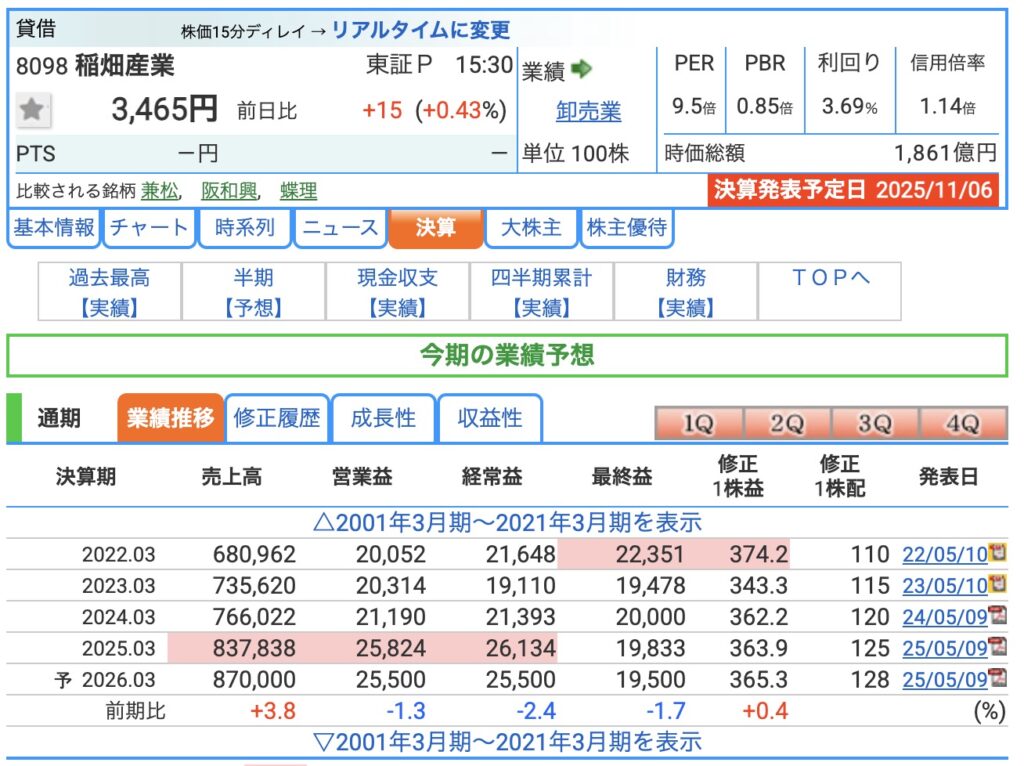Toggle the 4Q quarter button

coord(962,423)
